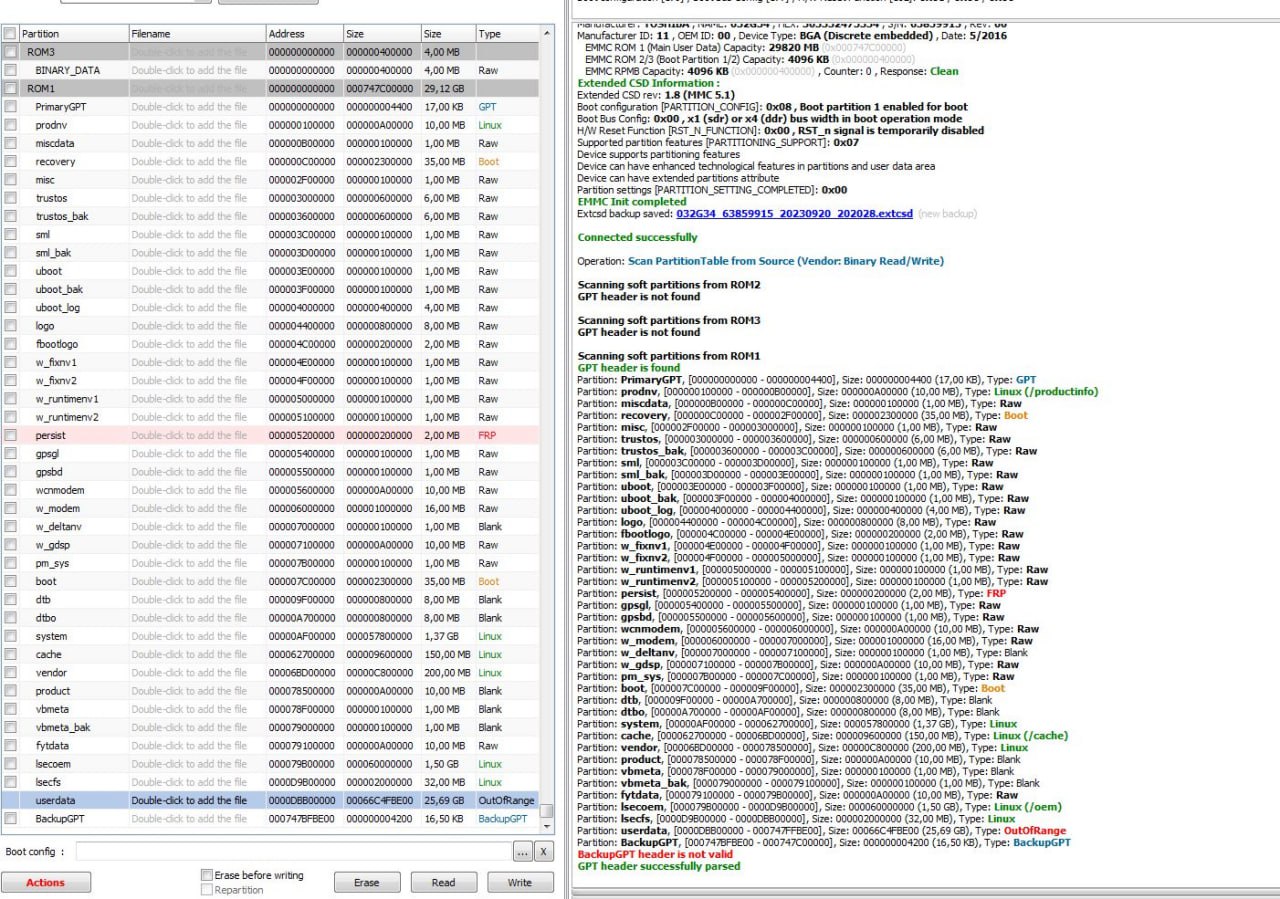Viewport: 1280px width, 899px height.
Task: Select the fytdata partition name
Action: click(x=52, y=745)
